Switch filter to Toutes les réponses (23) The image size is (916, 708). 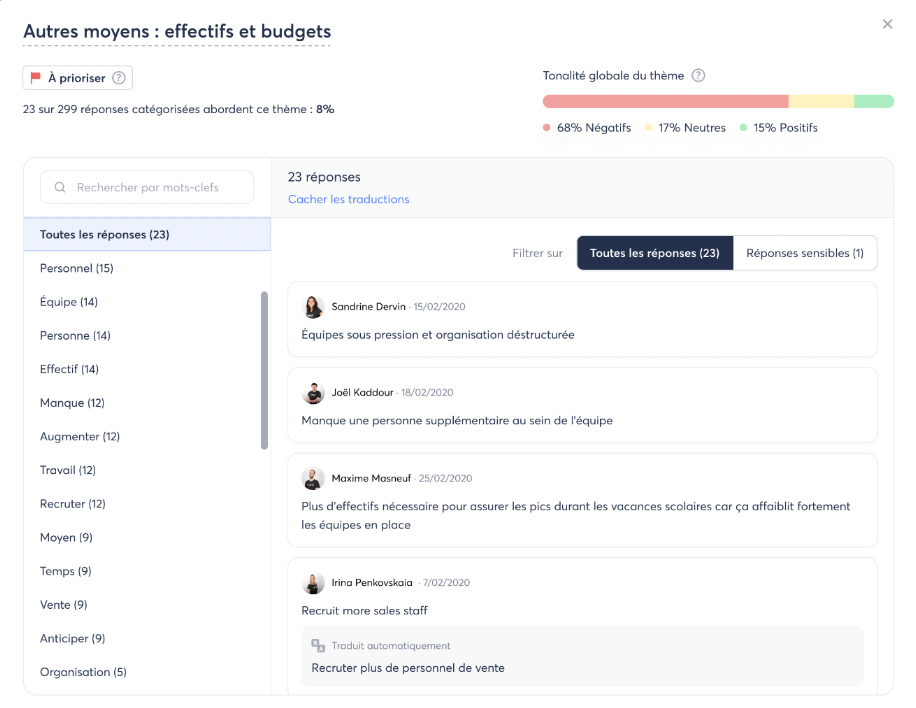[654, 253]
